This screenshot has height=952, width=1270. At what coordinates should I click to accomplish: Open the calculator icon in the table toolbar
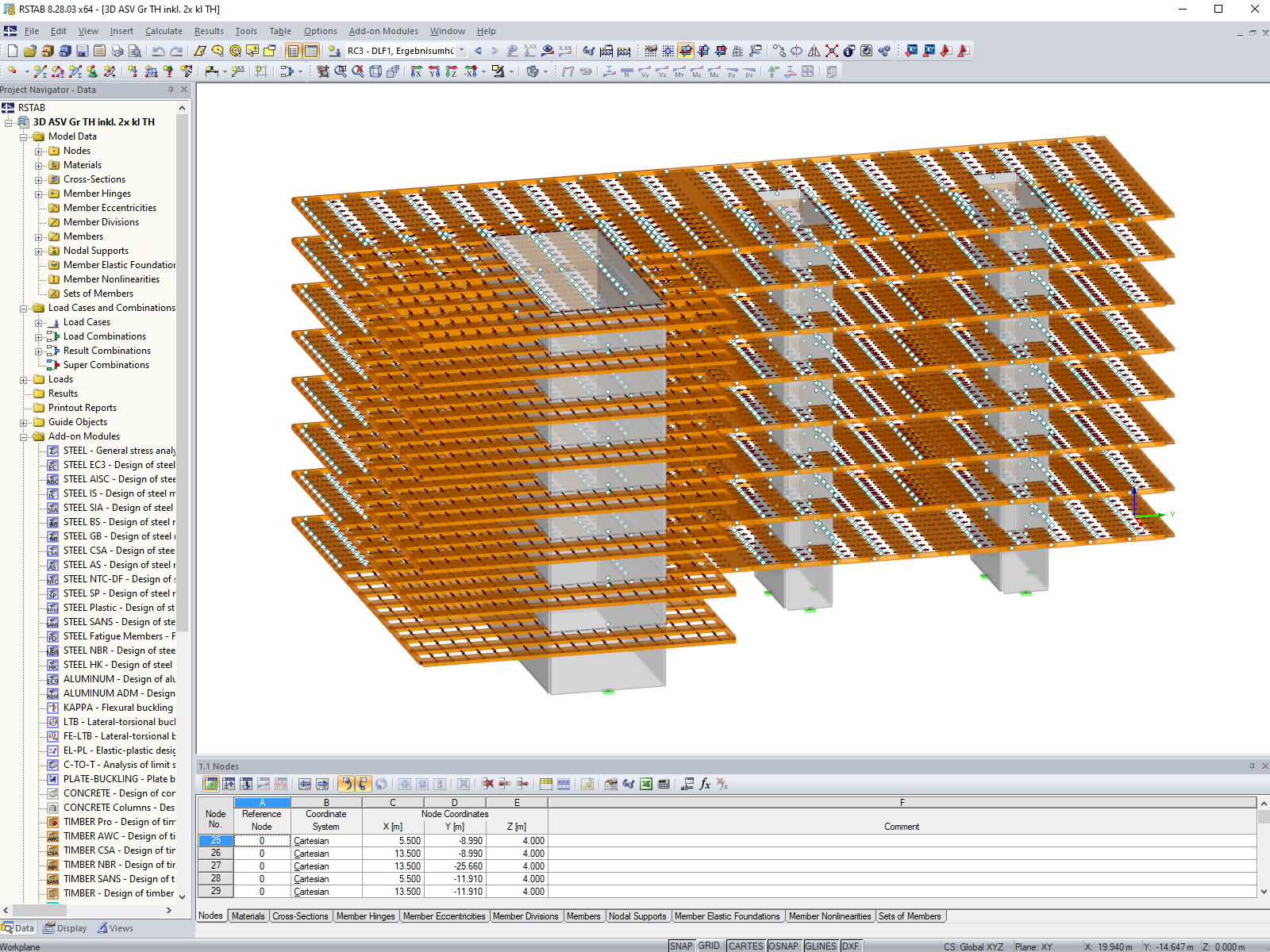pyautogui.click(x=664, y=784)
